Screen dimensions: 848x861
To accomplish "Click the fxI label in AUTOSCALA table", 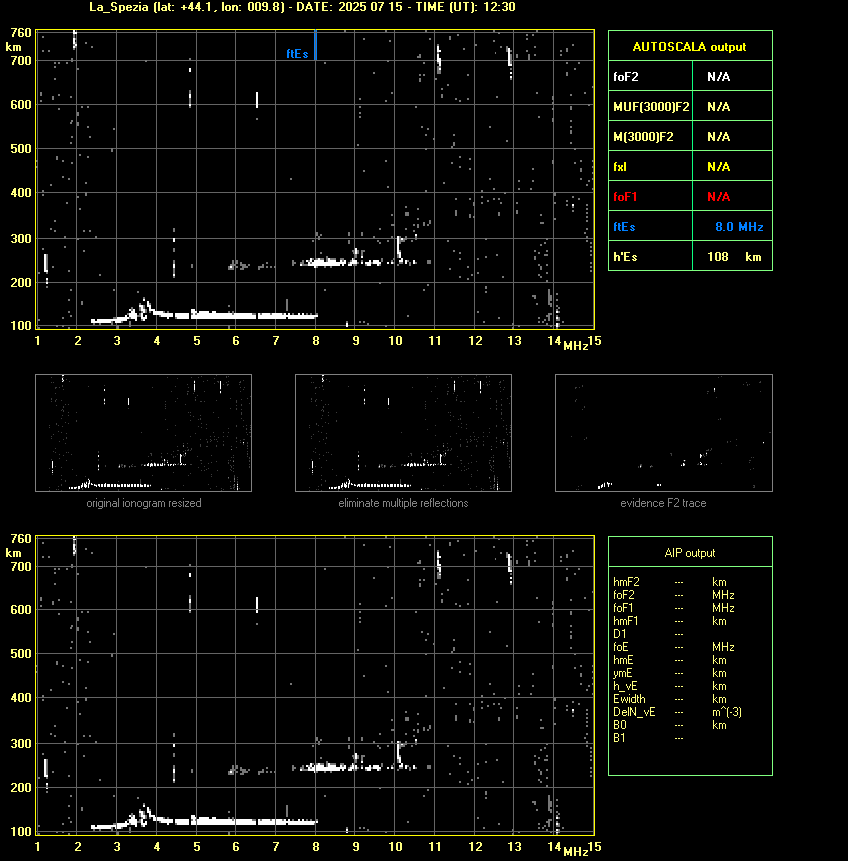I will point(620,166).
